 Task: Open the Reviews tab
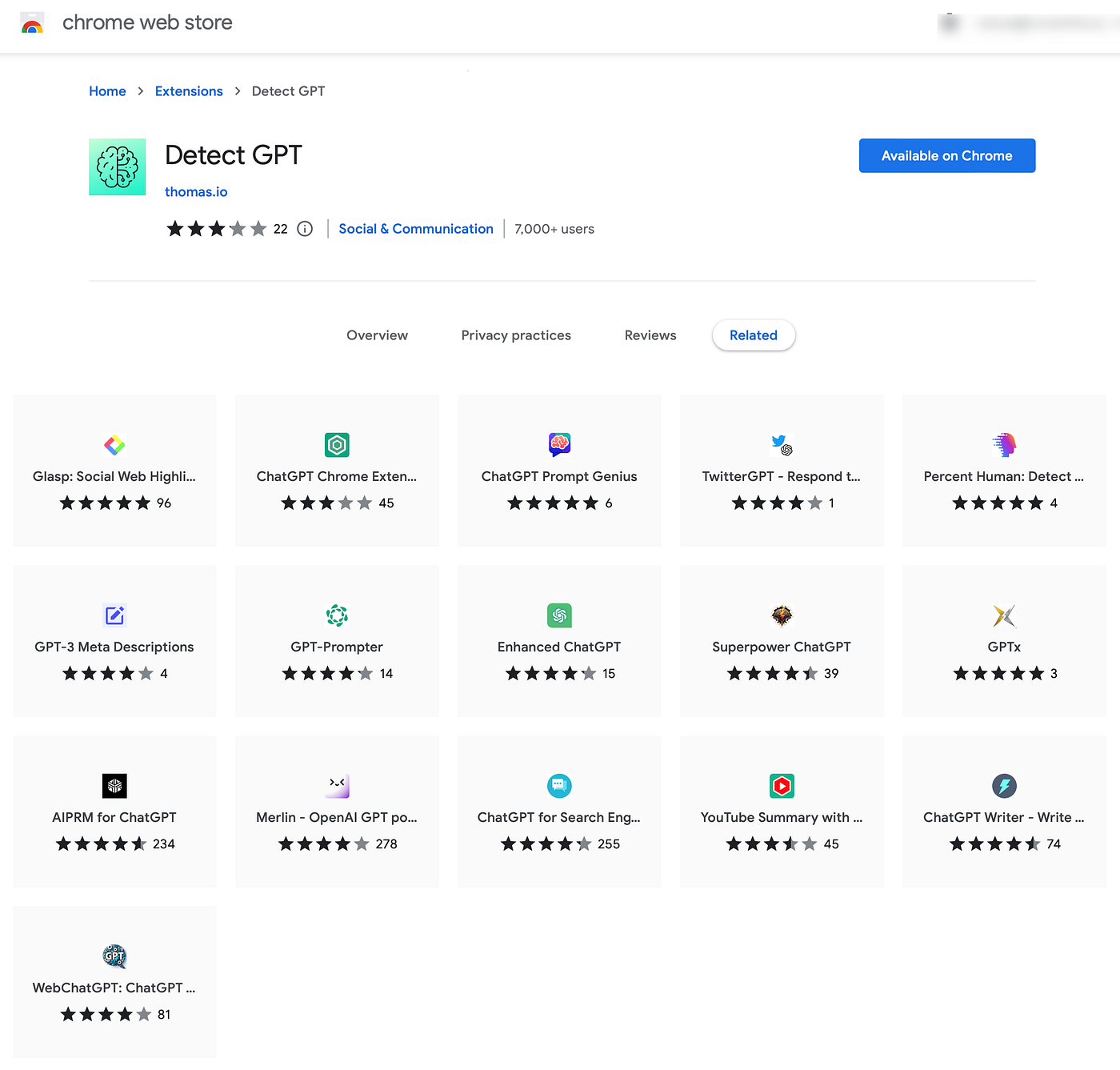pyautogui.click(x=650, y=335)
